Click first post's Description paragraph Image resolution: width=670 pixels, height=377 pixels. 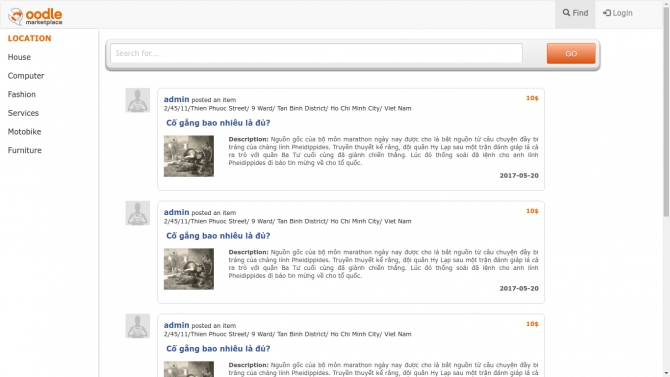click(x=383, y=151)
